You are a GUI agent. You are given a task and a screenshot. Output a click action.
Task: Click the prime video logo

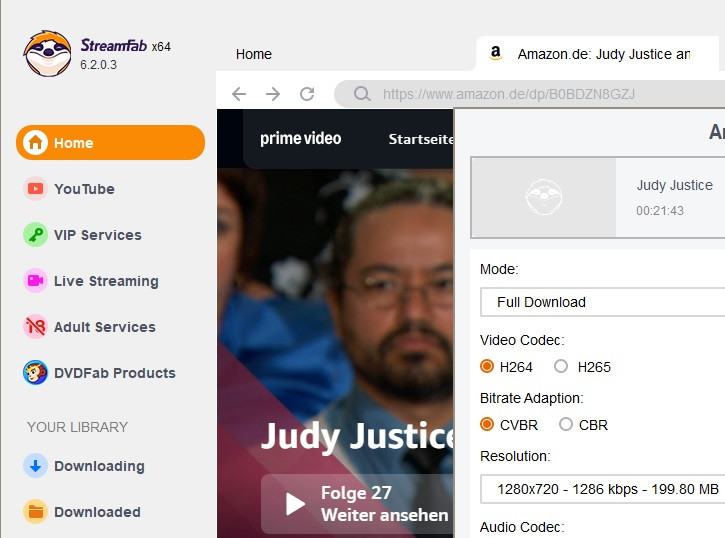tap(301, 138)
